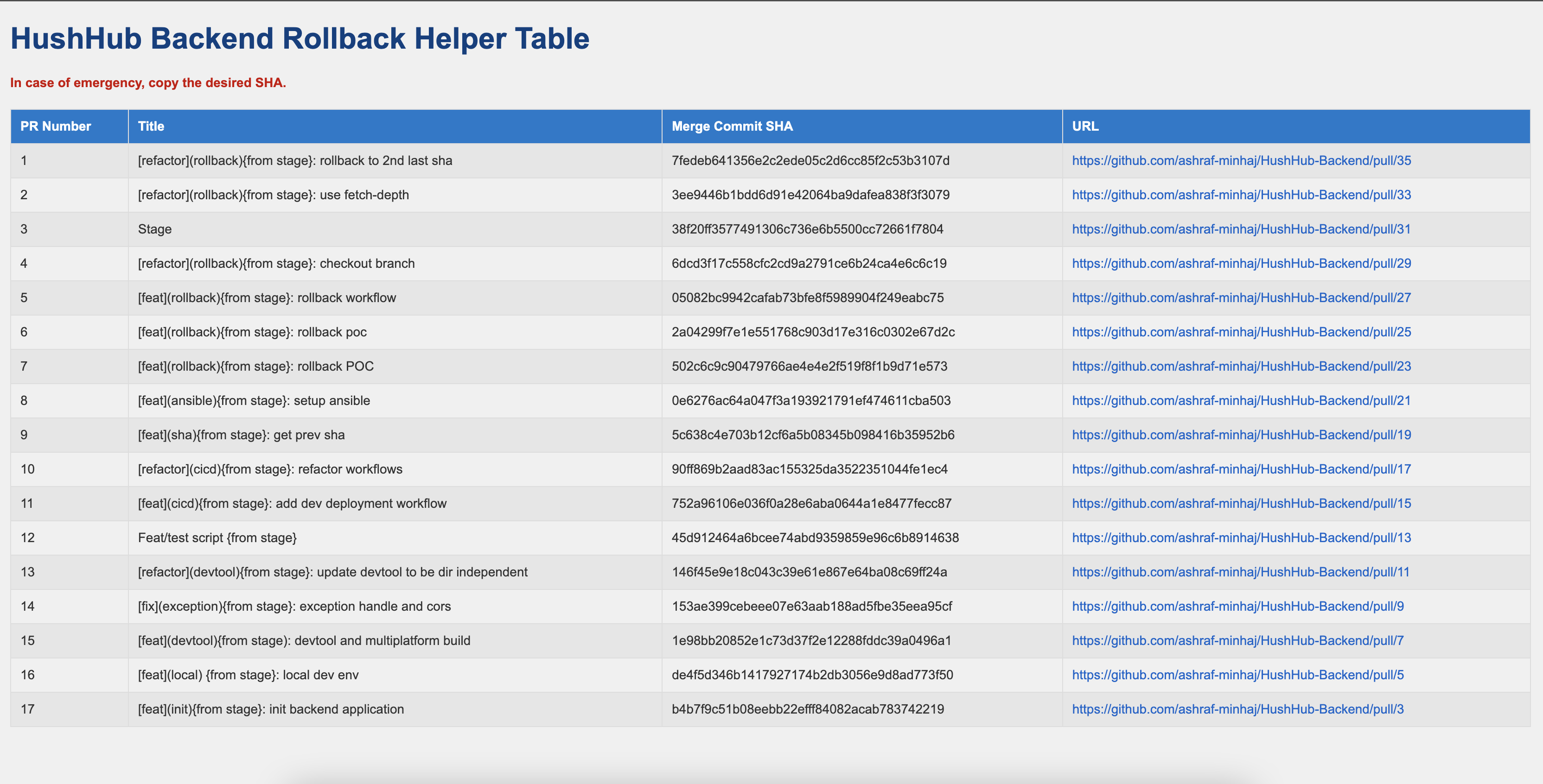Click SHA starting with 7fedeb641356
The image size is (1543, 784).
tap(810, 160)
